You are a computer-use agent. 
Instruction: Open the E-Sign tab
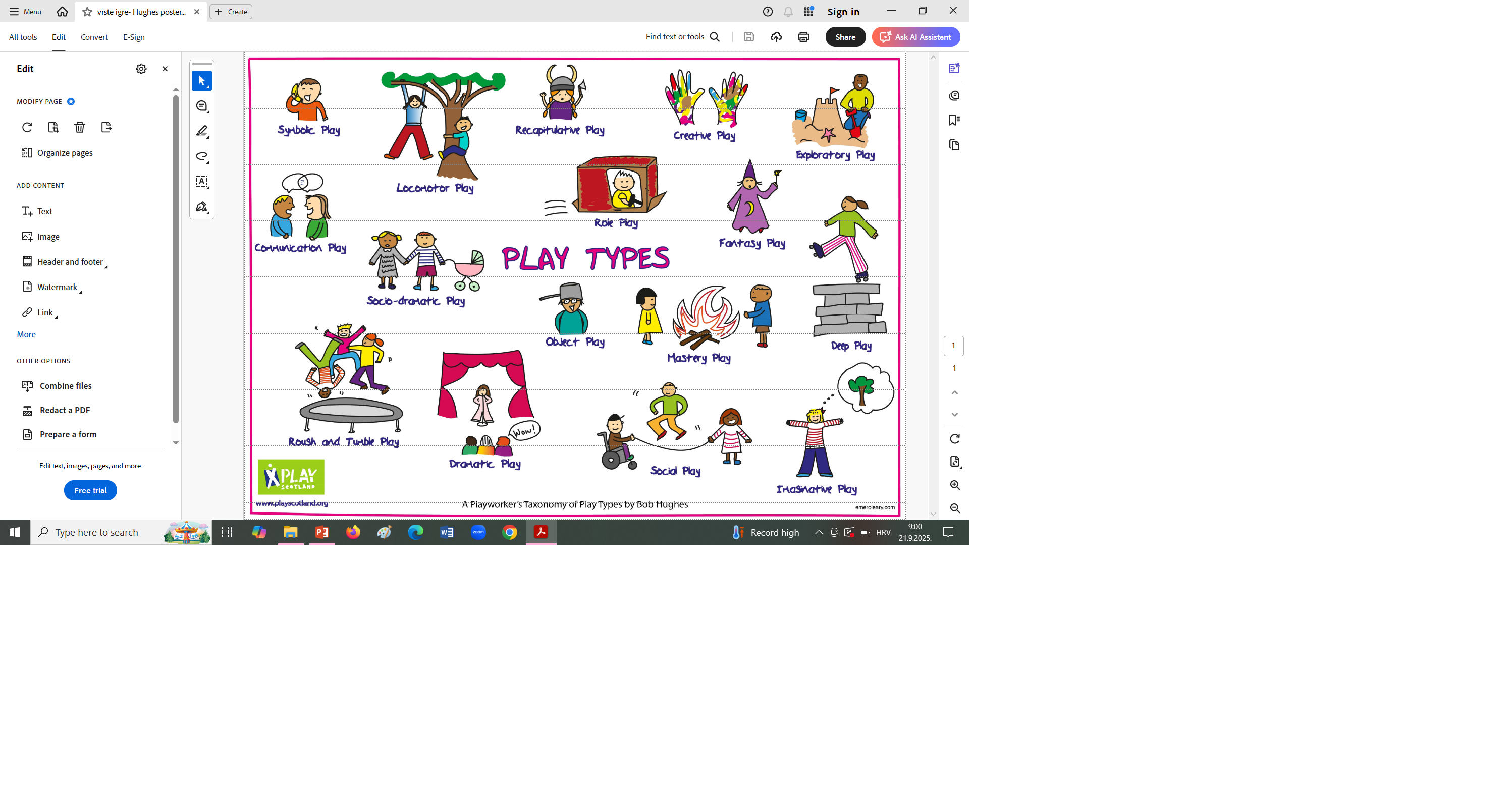pos(134,37)
